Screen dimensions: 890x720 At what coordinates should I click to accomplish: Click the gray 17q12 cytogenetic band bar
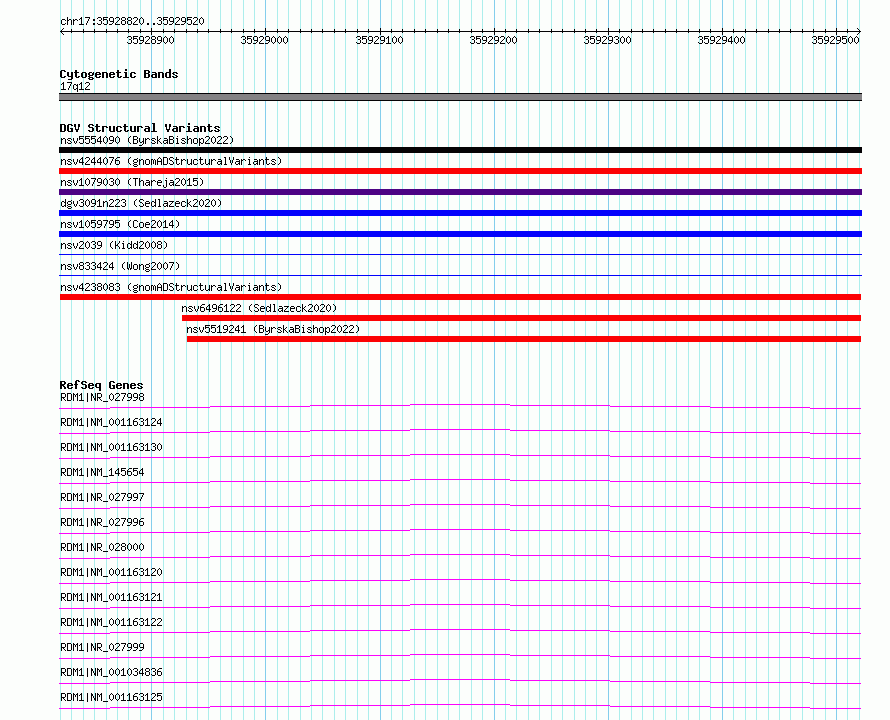click(x=460, y=97)
